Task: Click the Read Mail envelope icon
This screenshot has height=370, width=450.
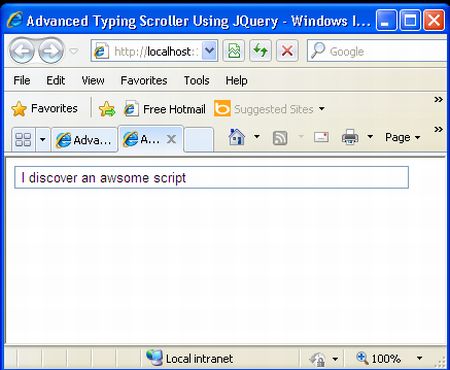Action: tap(321, 137)
